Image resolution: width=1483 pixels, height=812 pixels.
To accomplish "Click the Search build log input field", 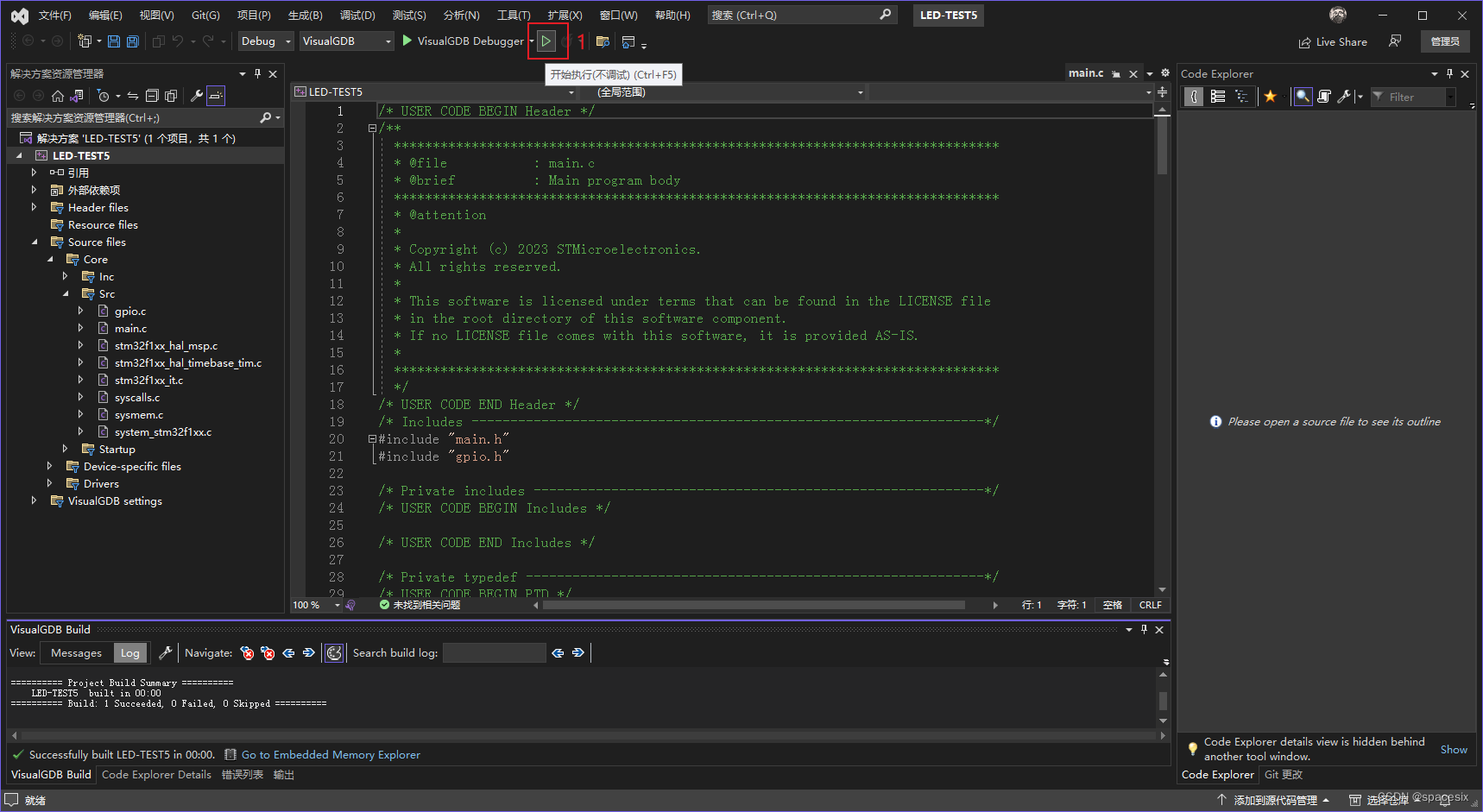I will (x=494, y=652).
